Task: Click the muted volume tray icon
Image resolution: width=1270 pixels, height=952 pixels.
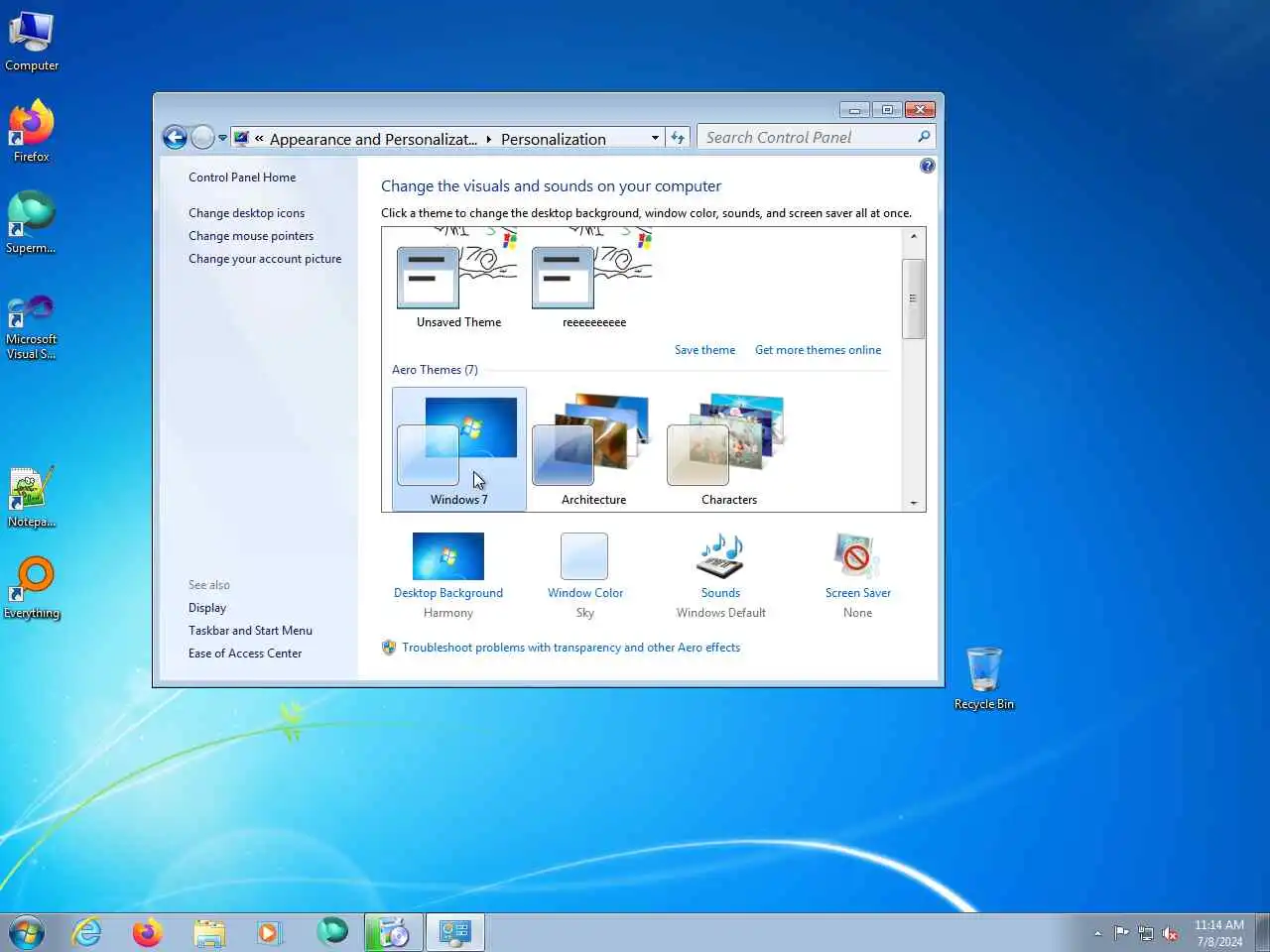Action: (x=1171, y=933)
